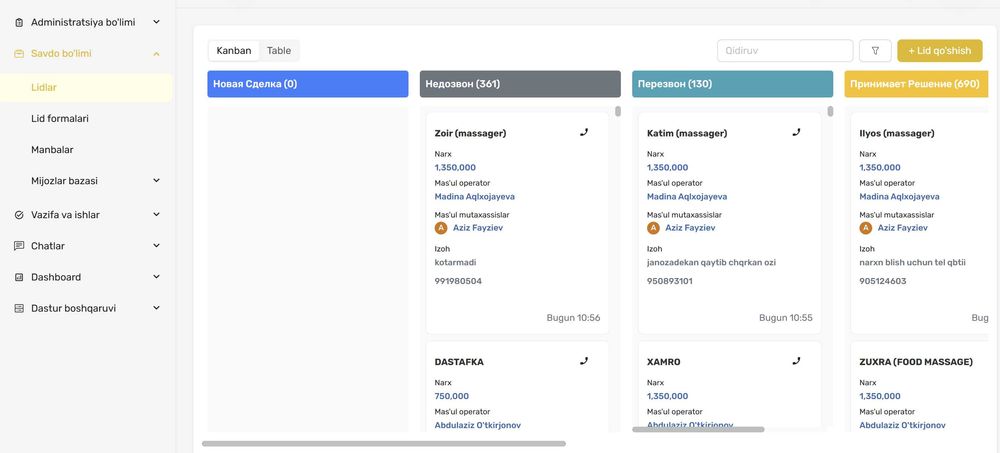Expand Dastur boshqaruvi menu

(156, 308)
